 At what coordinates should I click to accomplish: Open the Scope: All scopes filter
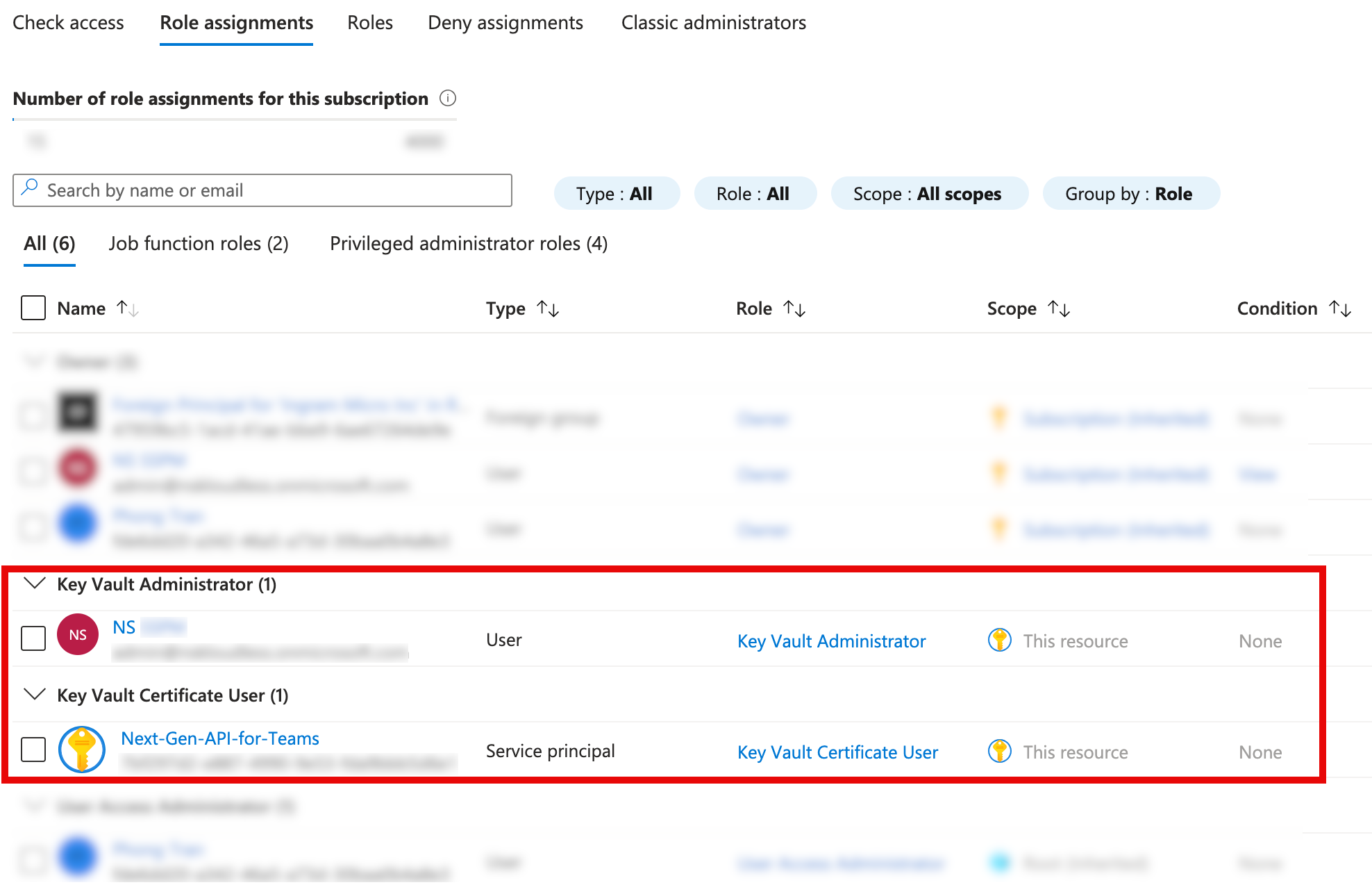[928, 193]
